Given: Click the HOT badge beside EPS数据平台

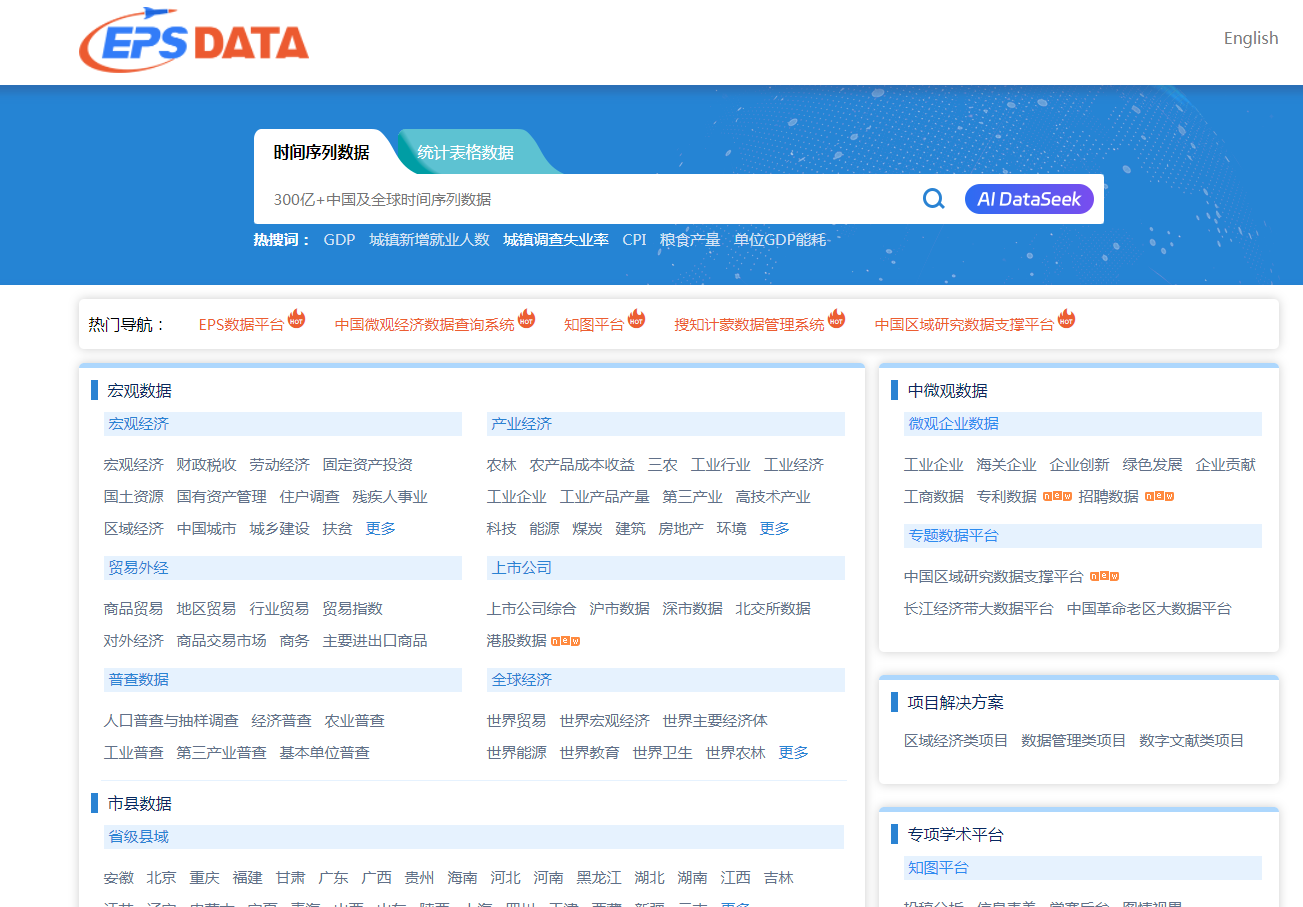Looking at the screenshot, I should (297, 319).
